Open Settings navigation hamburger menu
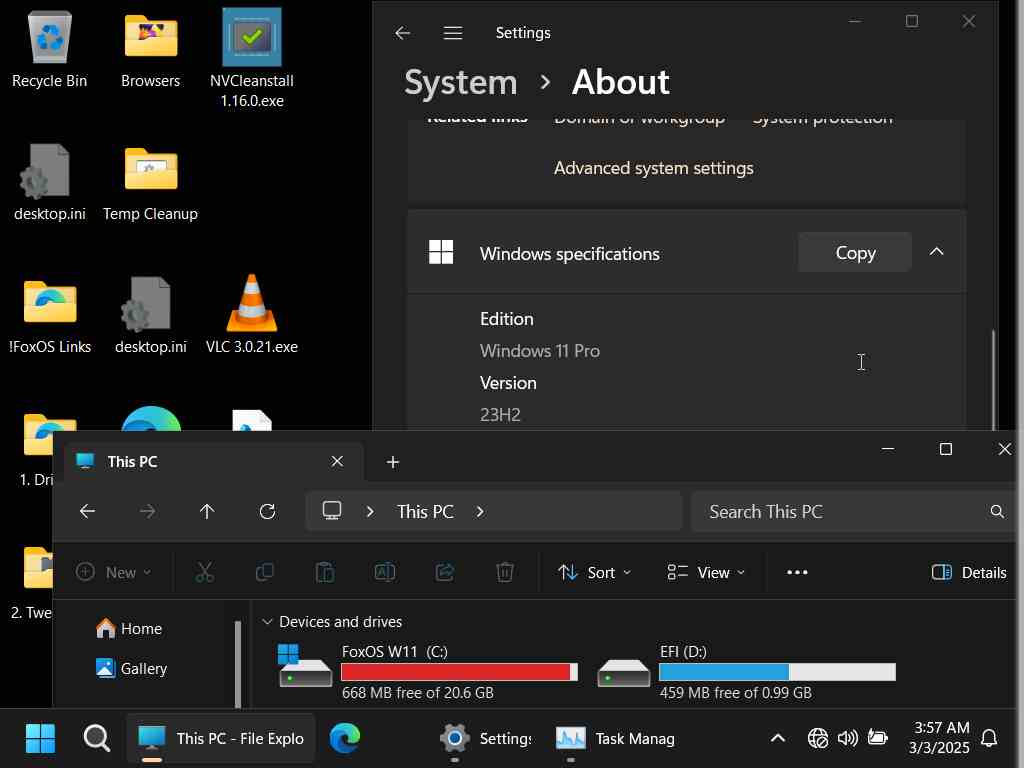The image size is (1024, 768). click(x=453, y=33)
